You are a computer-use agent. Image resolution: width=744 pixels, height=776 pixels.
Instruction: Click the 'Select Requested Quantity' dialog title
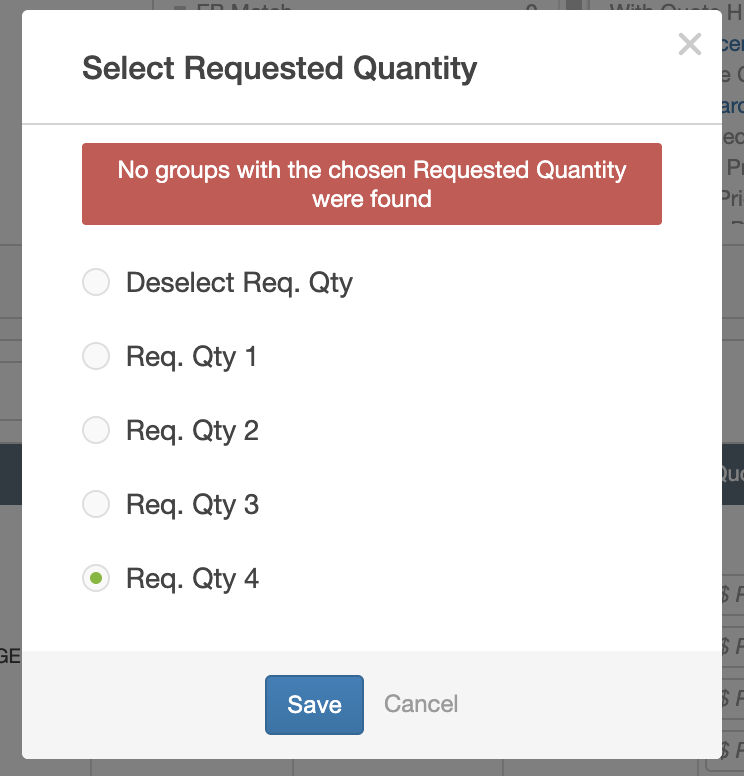[279, 69]
